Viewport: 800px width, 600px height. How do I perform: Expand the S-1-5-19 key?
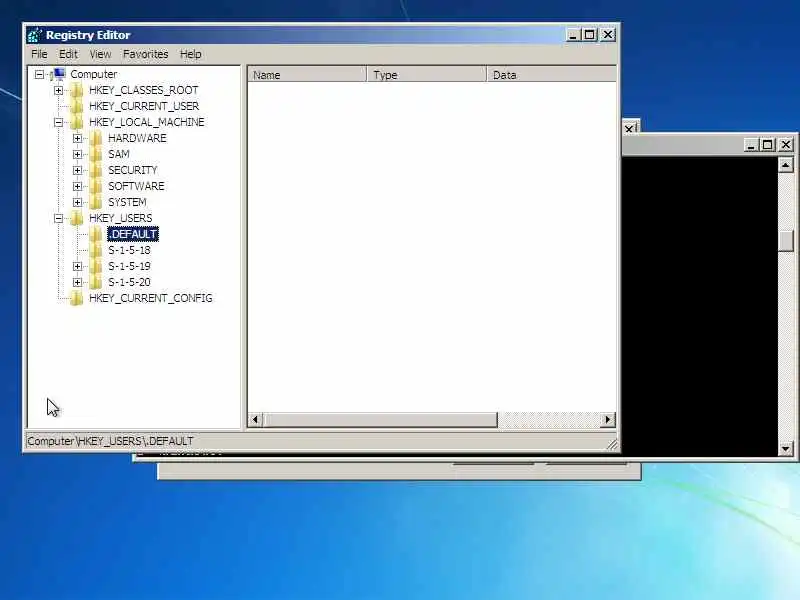point(77,266)
